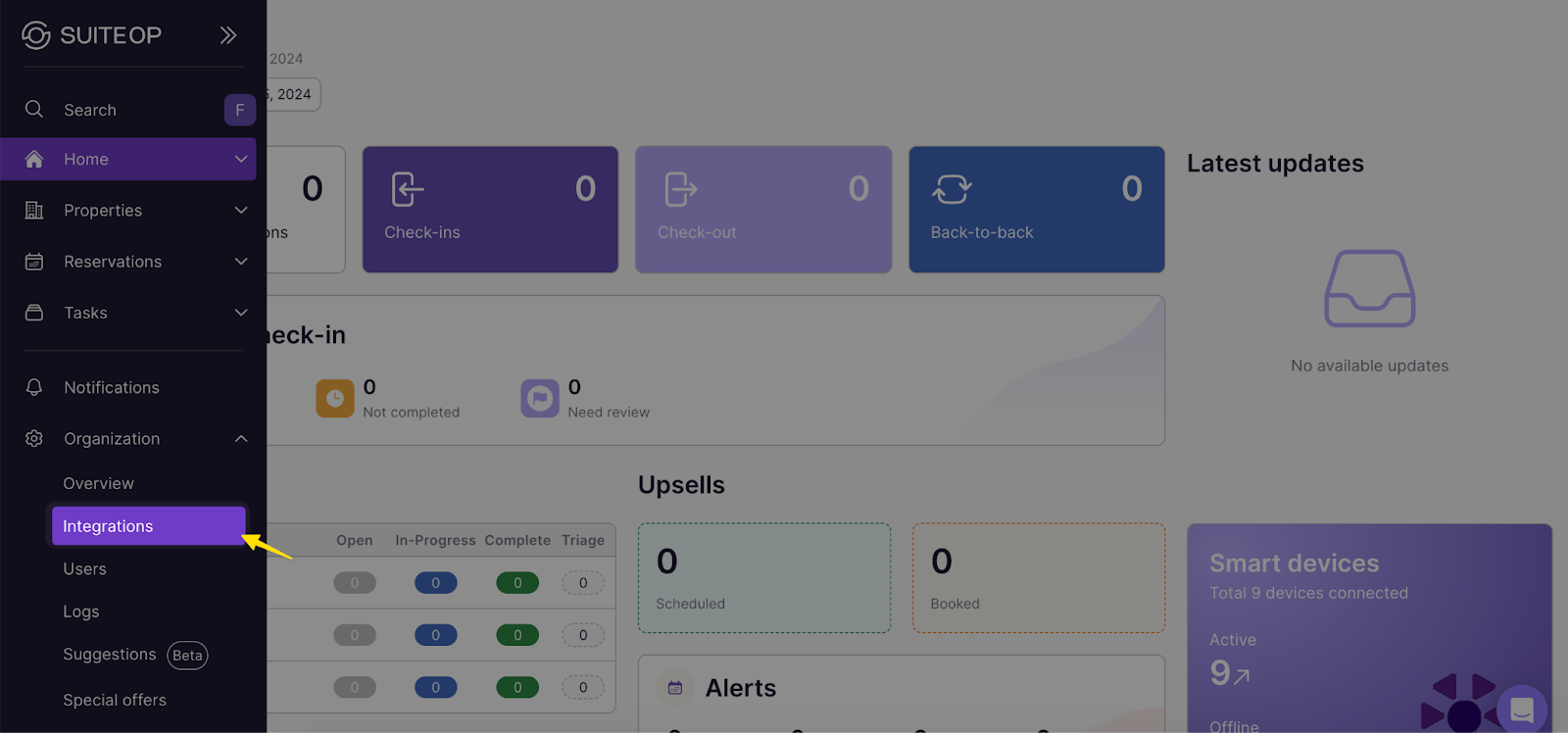The height and width of the screenshot is (733, 1568).
Task: Select Users in Organization submenu
Action: click(x=85, y=568)
